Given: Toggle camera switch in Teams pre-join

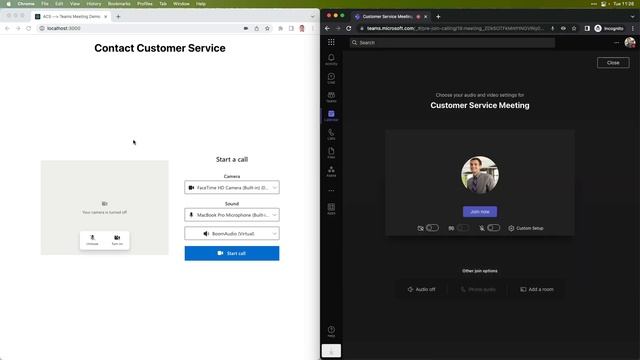Looking at the screenshot, I should [x=432, y=228].
